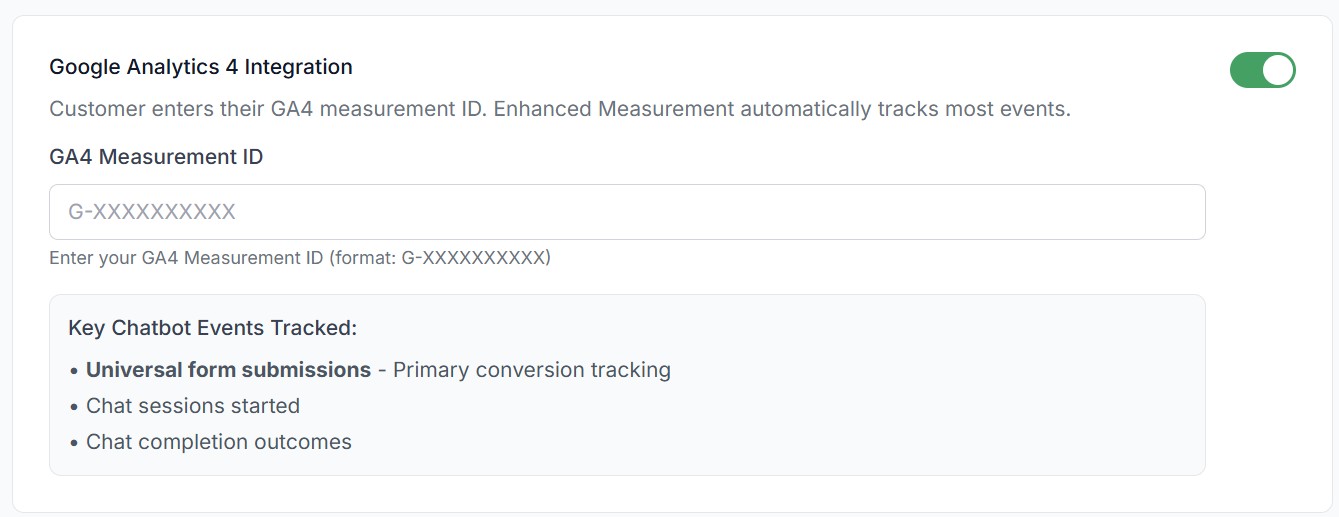1339x517 pixels.
Task: Click the white knob of the green switch
Action: pyautogui.click(x=1278, y=71)
